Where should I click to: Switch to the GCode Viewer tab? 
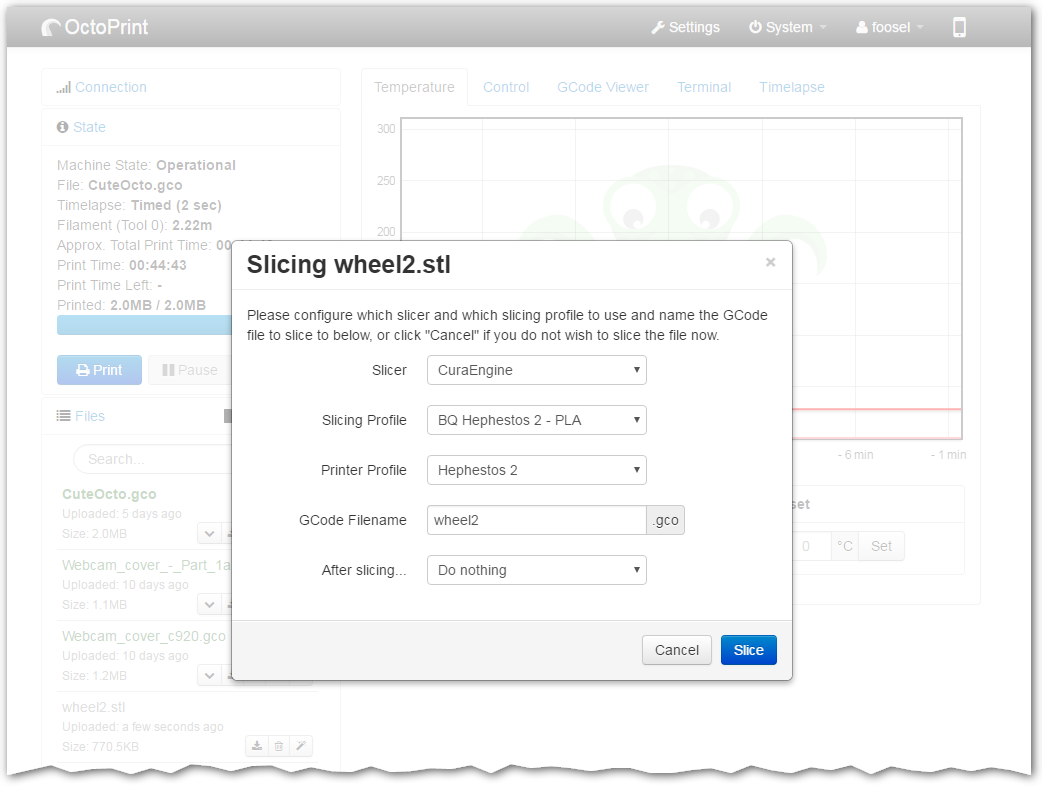tap(603, 87)
